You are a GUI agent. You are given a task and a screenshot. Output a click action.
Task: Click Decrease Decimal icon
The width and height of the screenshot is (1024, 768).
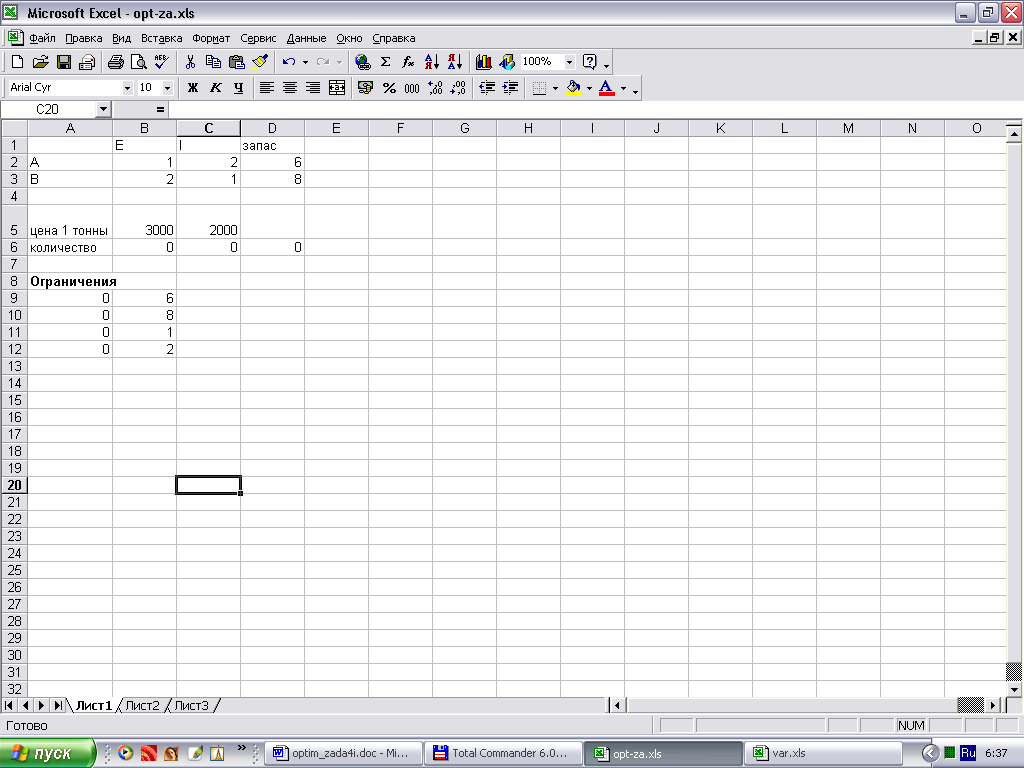point(458,88)
